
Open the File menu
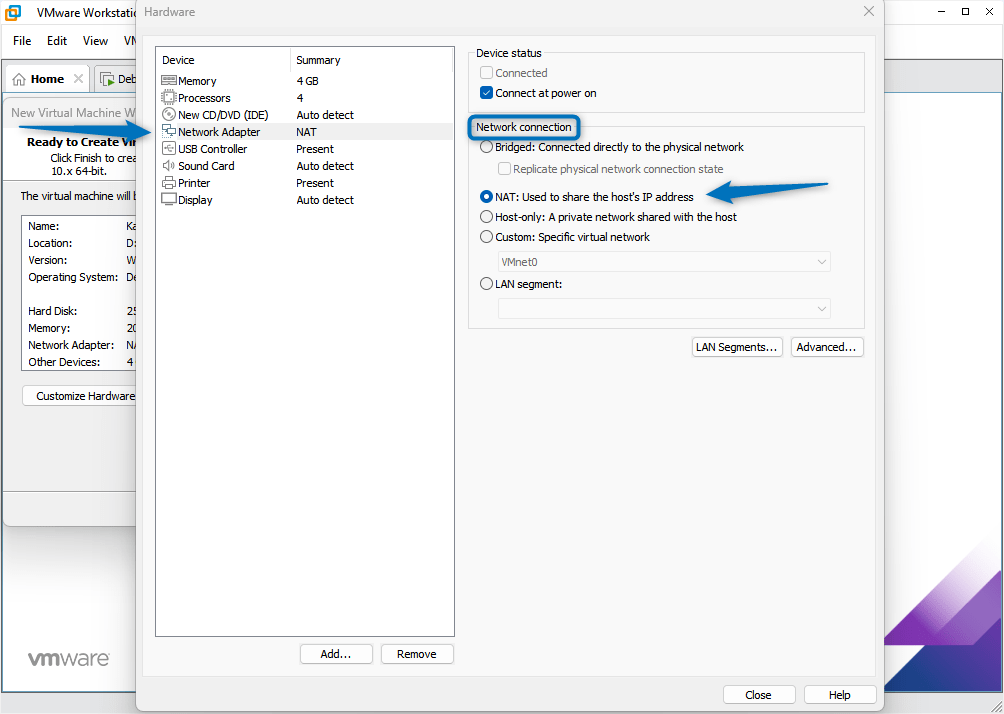[21, 41]
